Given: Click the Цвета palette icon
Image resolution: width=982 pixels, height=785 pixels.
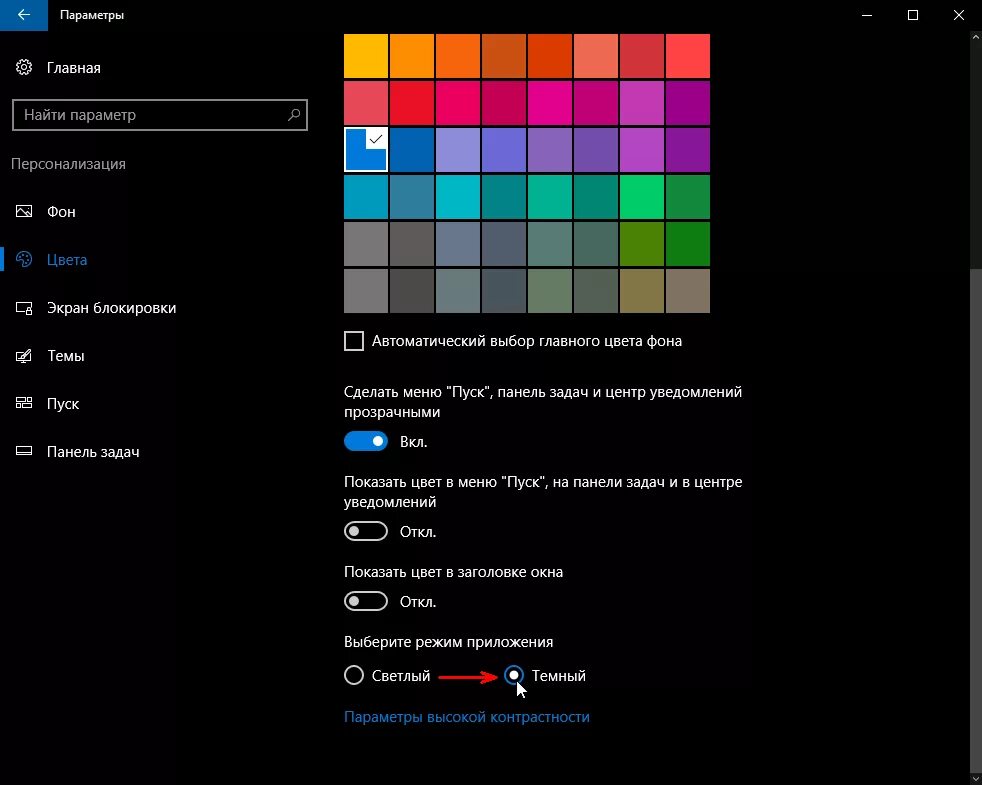Looking at the screenshot, I should click(x=24, y=259).
